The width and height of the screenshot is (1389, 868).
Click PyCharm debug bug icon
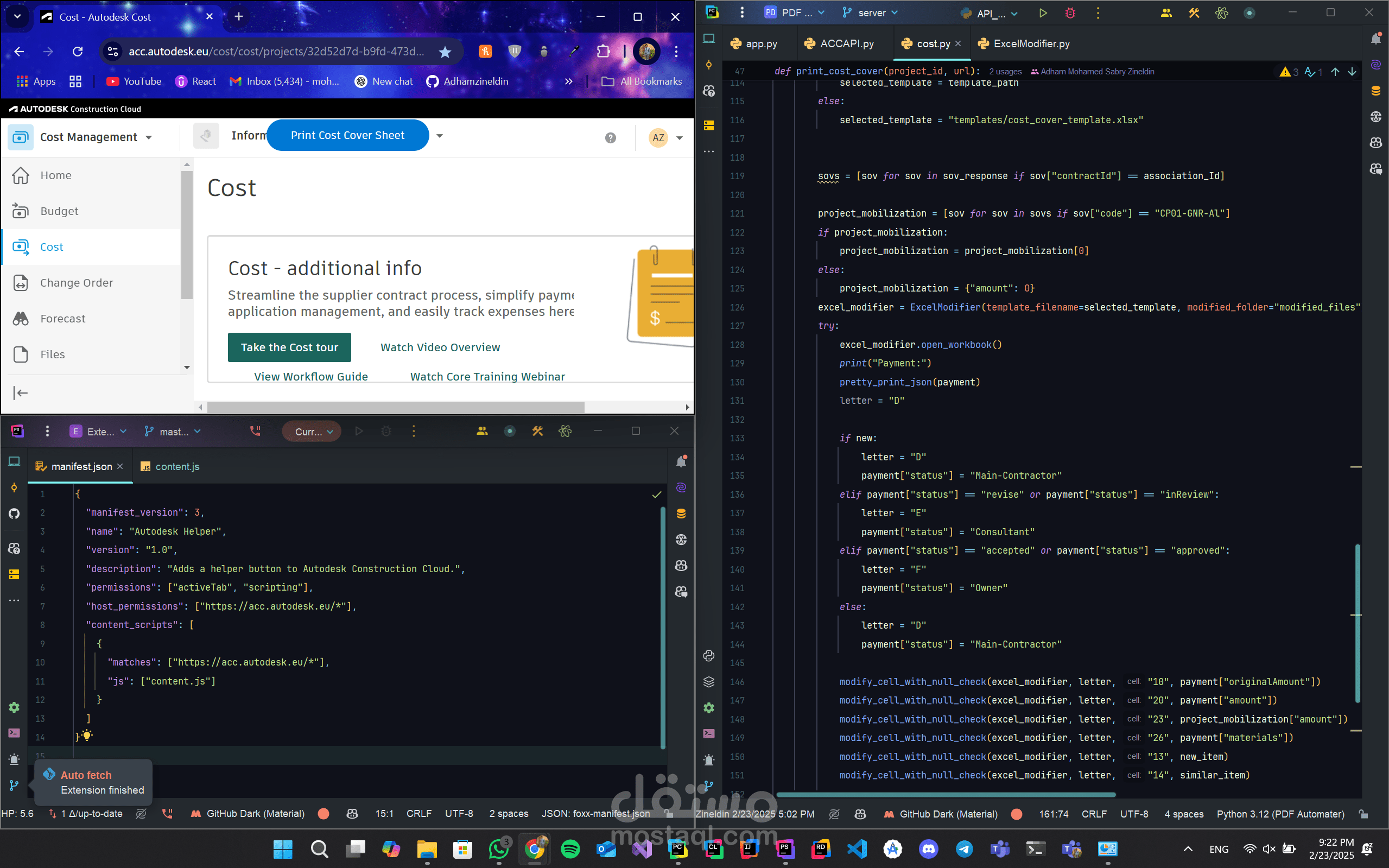(x=1070, y=12)
